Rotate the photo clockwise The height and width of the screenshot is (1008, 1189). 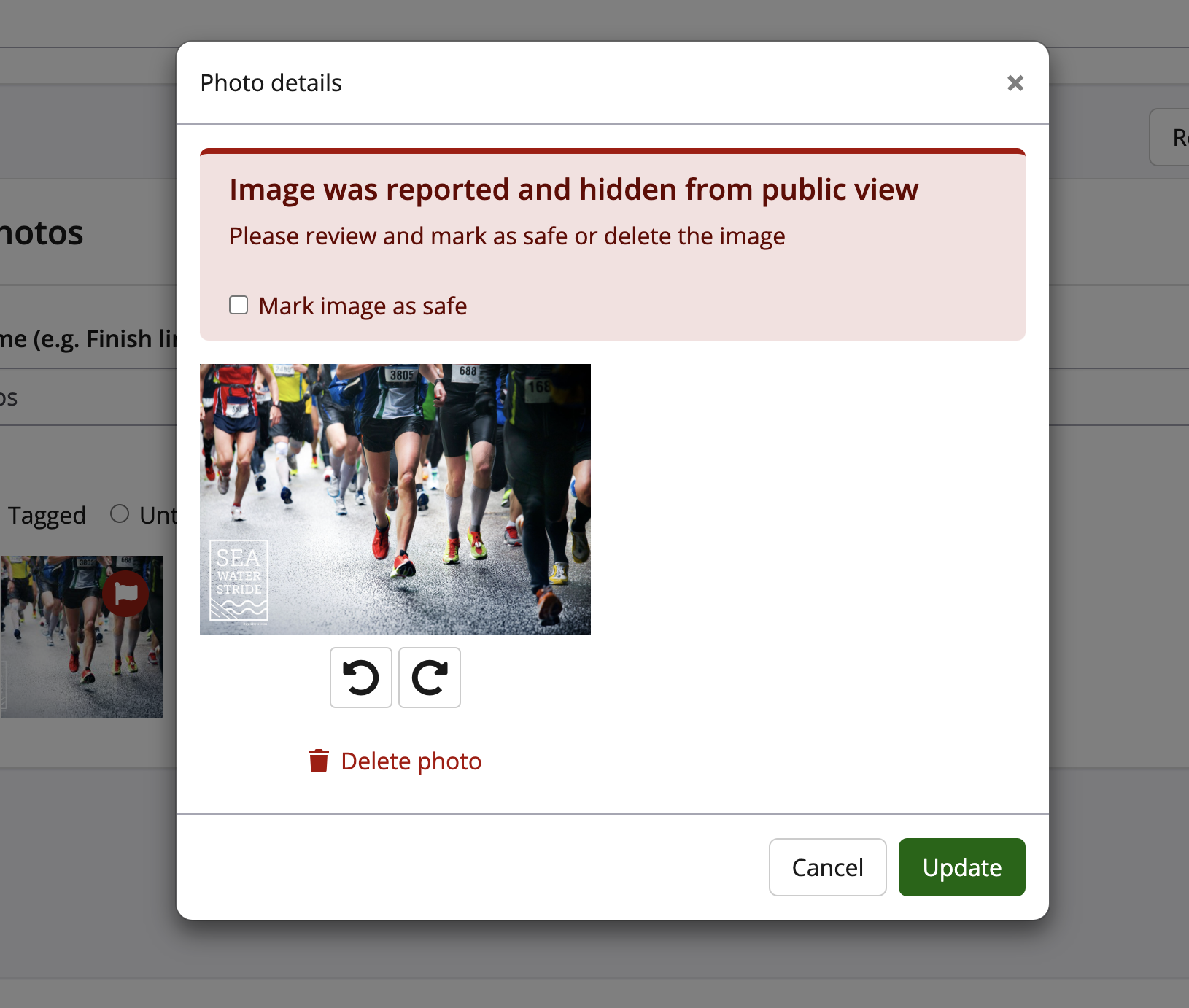click(430, 678)
